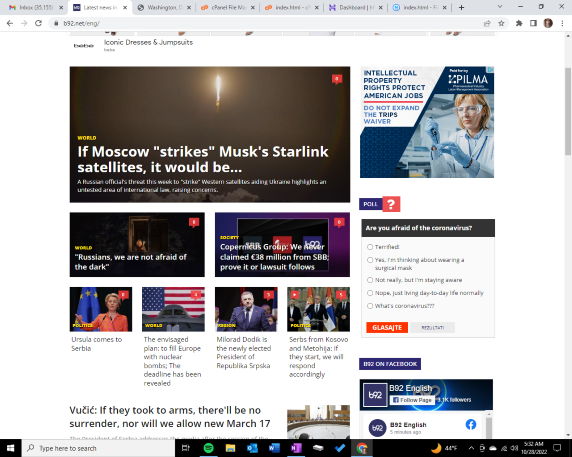
Task: Show hidden system tray icons
Action: (471, 448)
